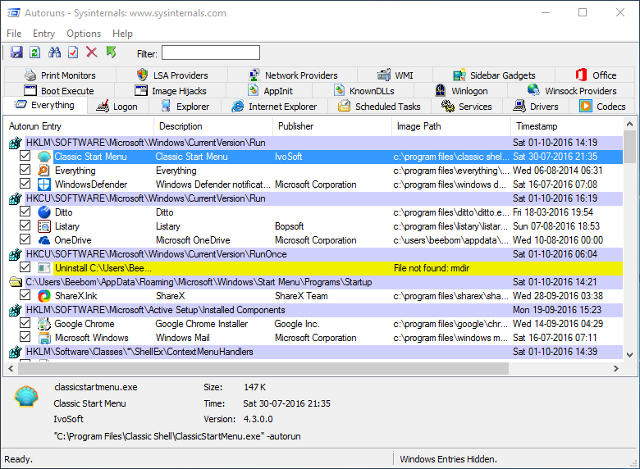This screenshot has height=469, width=640.
Task: Toggle the ShareX.lnk checkbox
Action: coord(25,295)
